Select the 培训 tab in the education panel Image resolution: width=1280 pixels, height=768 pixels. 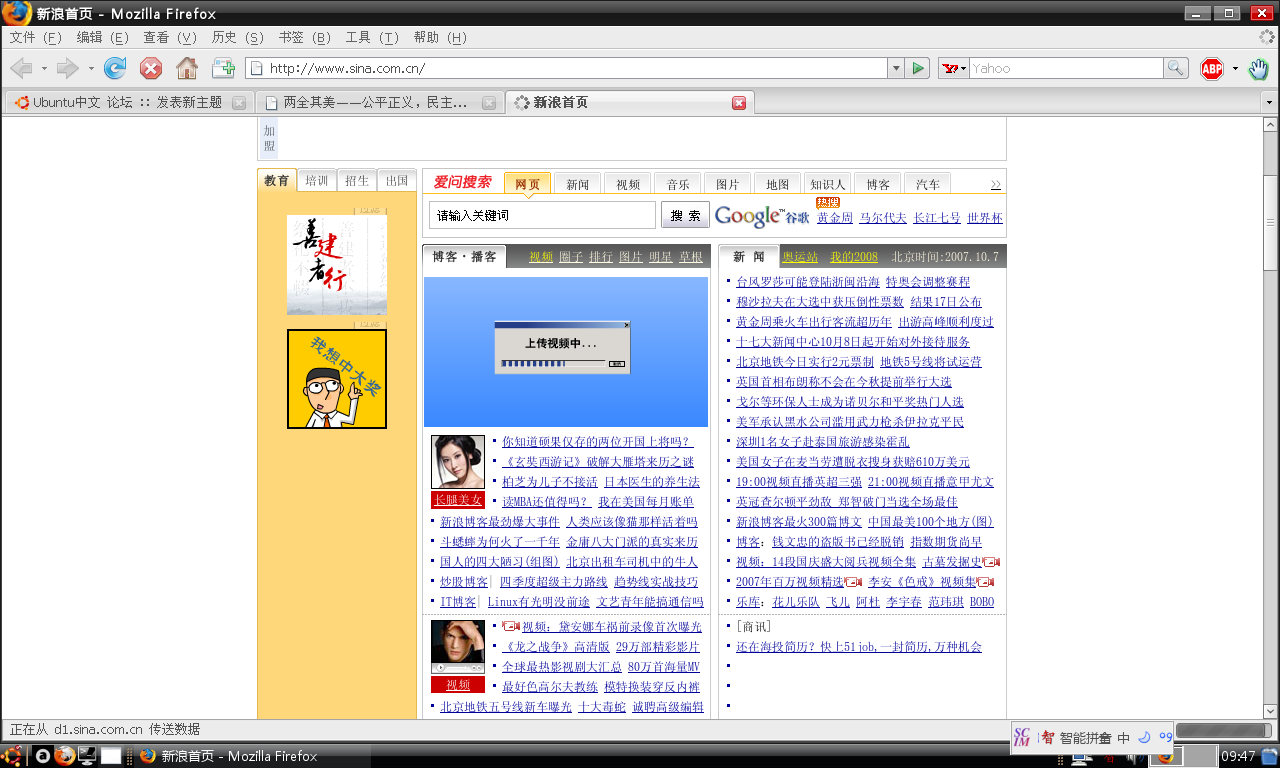(317, 181)
